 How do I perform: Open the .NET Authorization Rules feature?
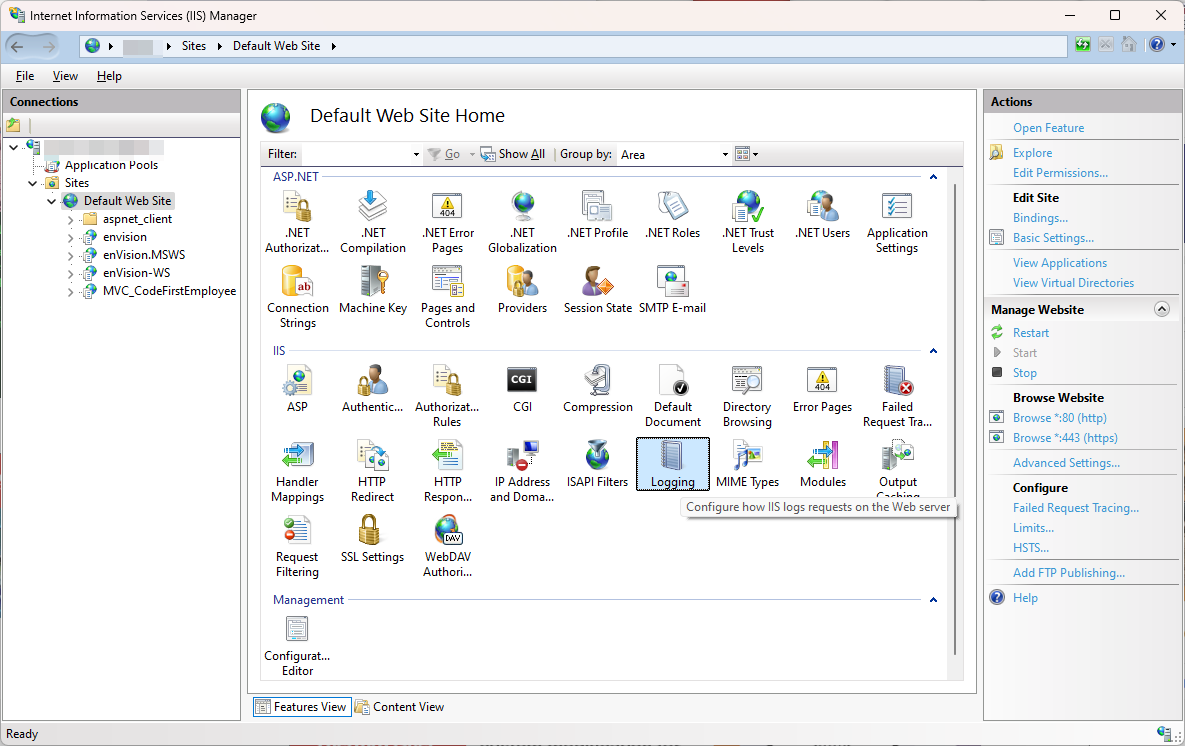tap(297, 222)
